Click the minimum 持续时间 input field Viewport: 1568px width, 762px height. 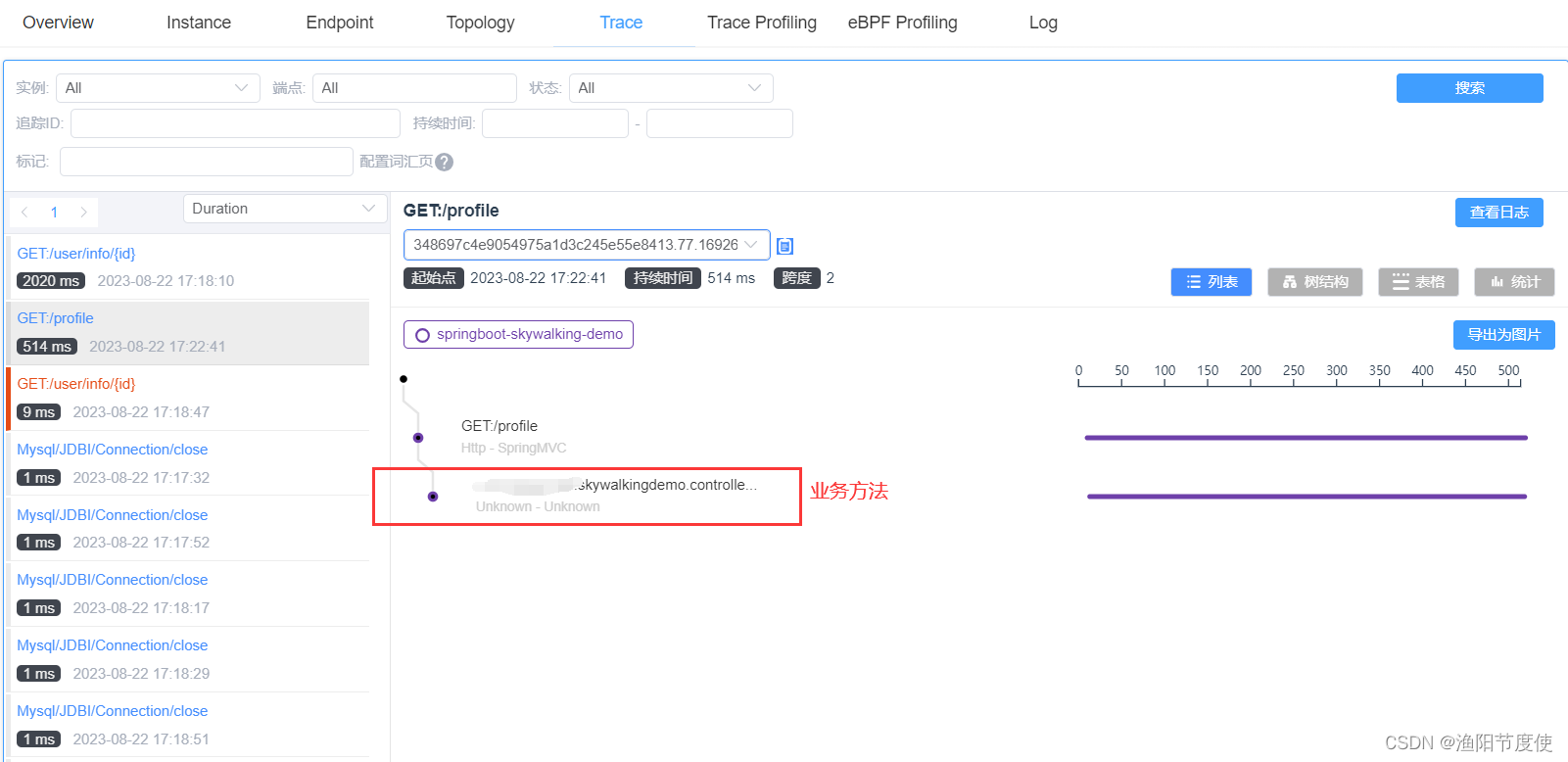tap(555, 123)
